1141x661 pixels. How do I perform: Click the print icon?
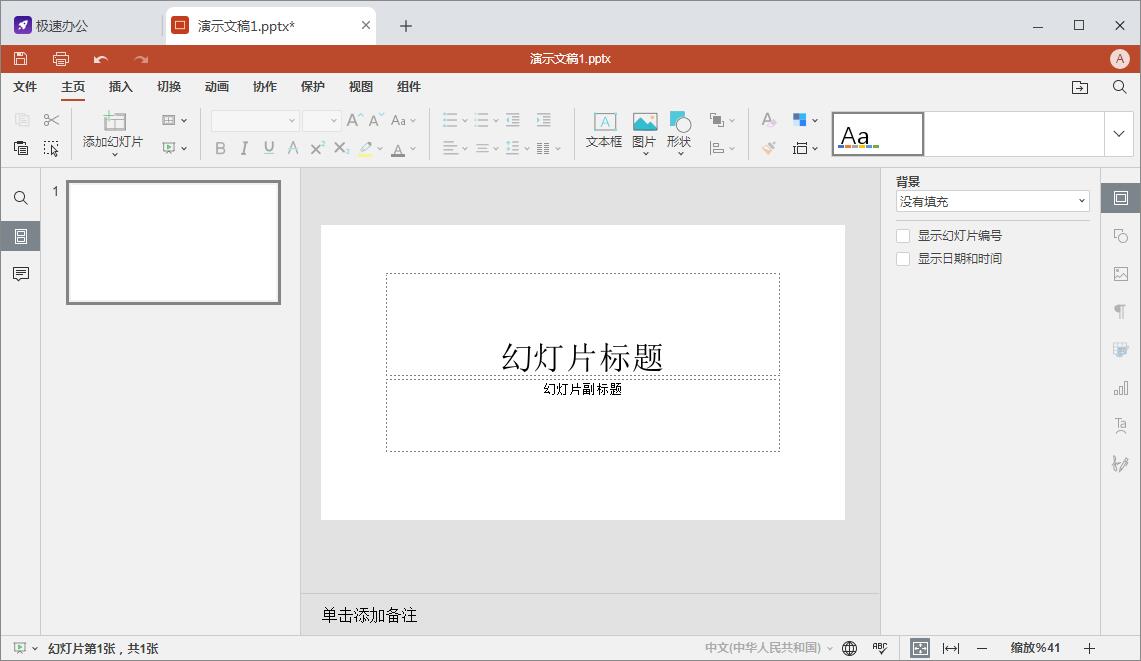[61, 59]
